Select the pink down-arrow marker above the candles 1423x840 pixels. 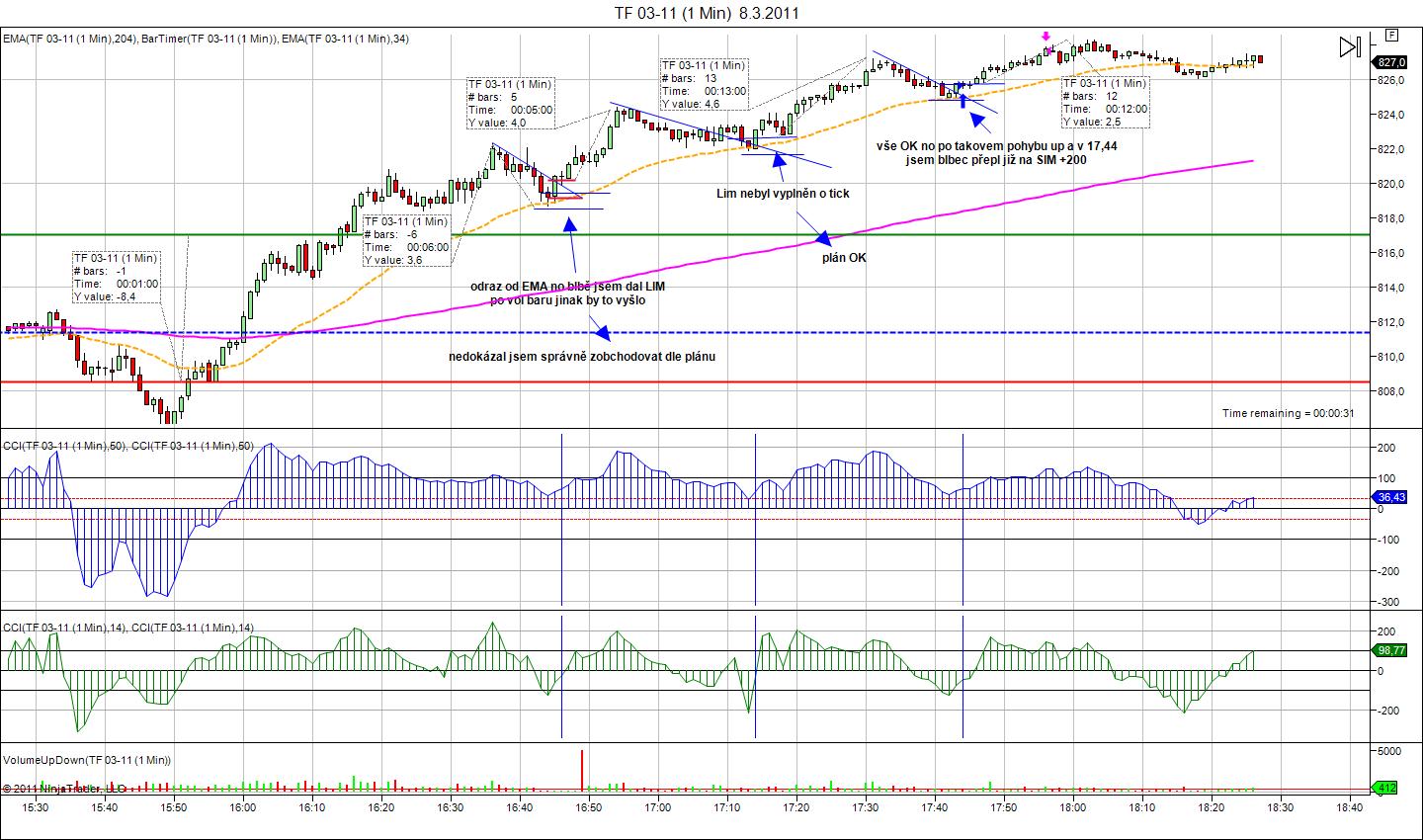pyautogui.click(x=1046, y=38)
